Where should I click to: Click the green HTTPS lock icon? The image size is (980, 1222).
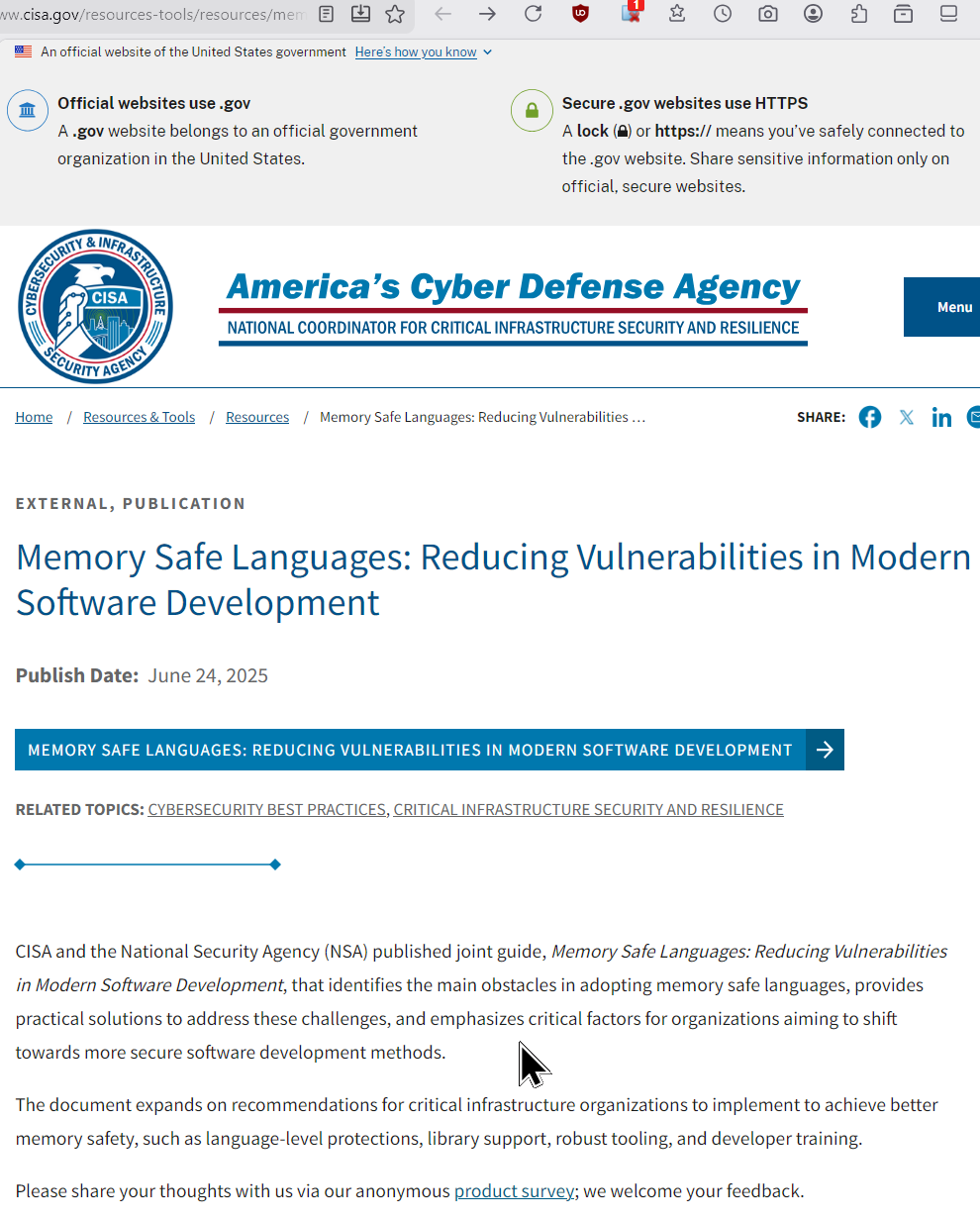click(532, 110)
